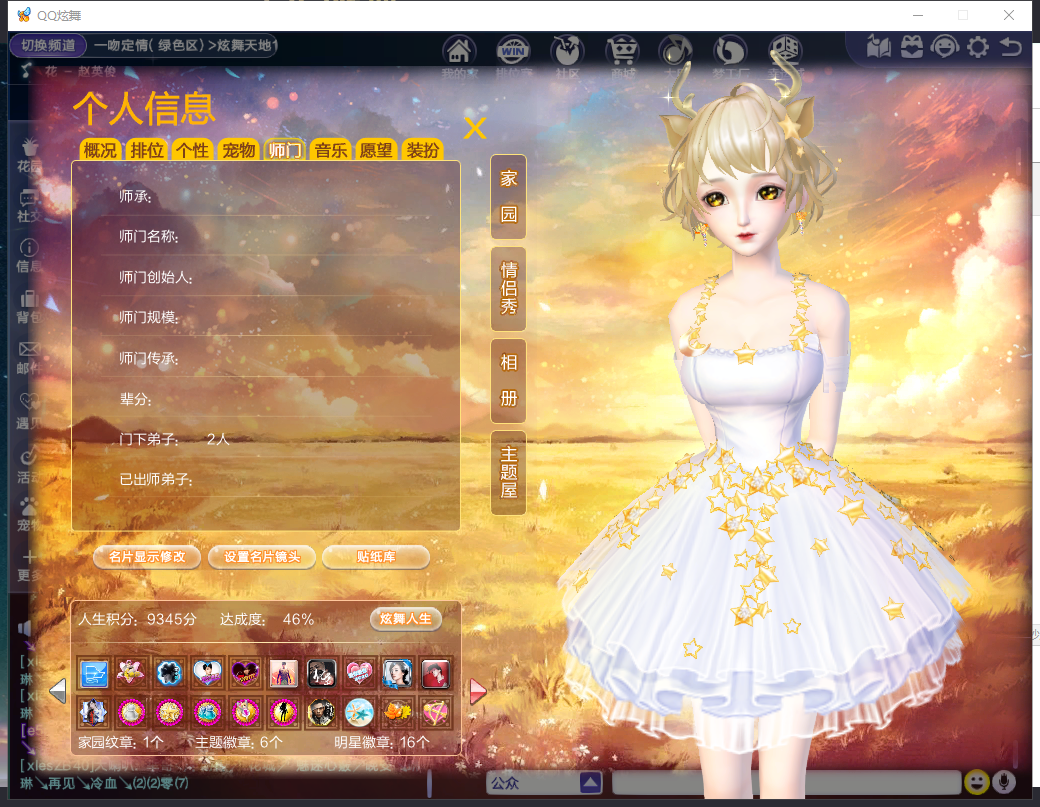This screenshot has width=1040, height=807.
Task: Click the 名片显示修改 button
Action: [x=147, y=557]
